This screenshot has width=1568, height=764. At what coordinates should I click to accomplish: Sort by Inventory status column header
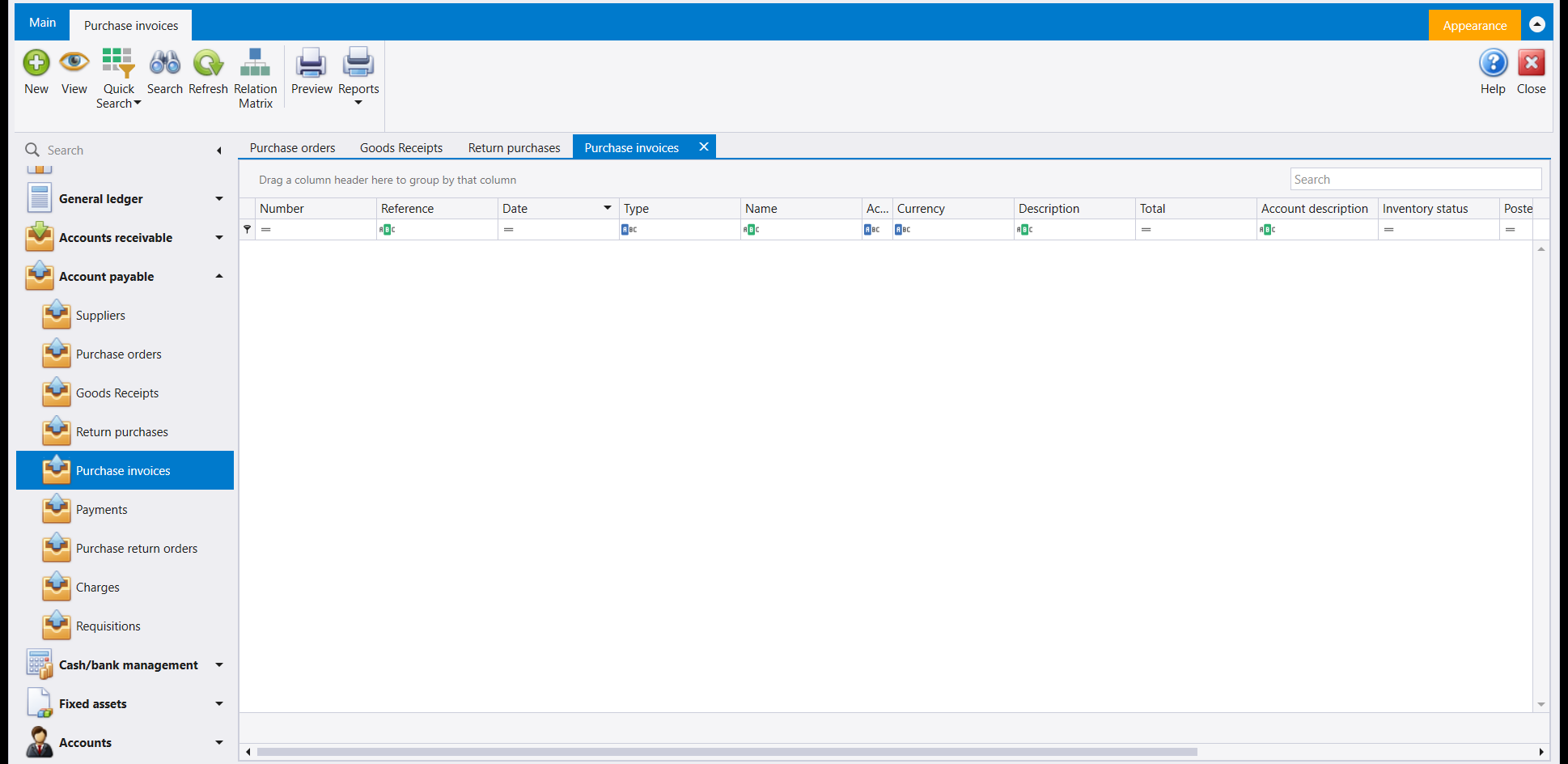point(1439,209)
